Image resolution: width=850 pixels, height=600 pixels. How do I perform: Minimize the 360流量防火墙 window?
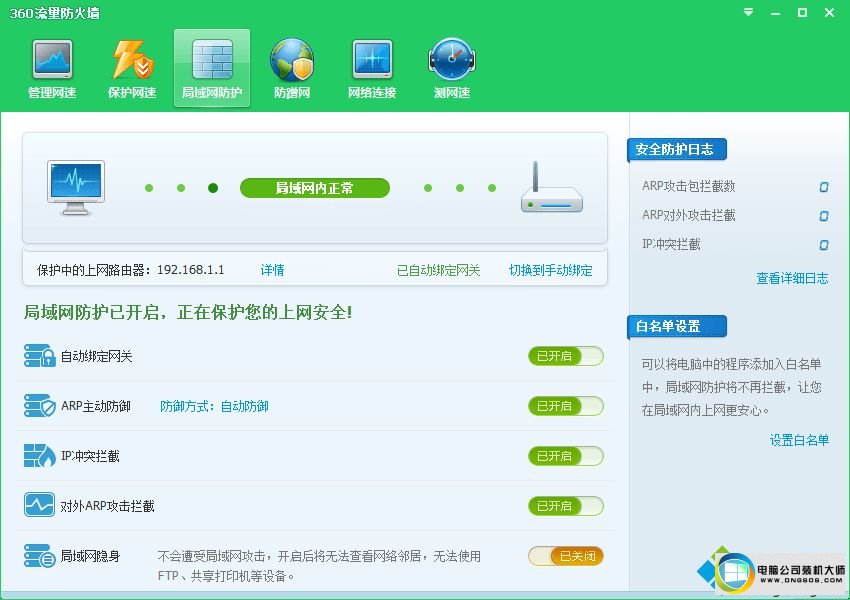point(776,12)
